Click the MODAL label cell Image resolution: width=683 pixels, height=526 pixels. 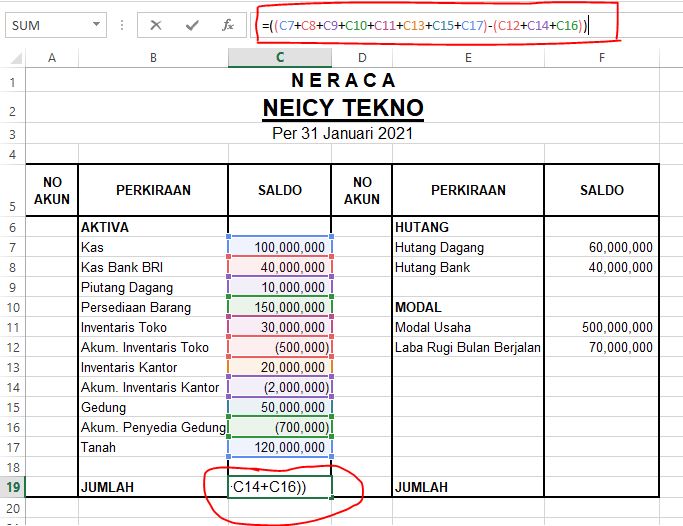[x=468, y=307]
